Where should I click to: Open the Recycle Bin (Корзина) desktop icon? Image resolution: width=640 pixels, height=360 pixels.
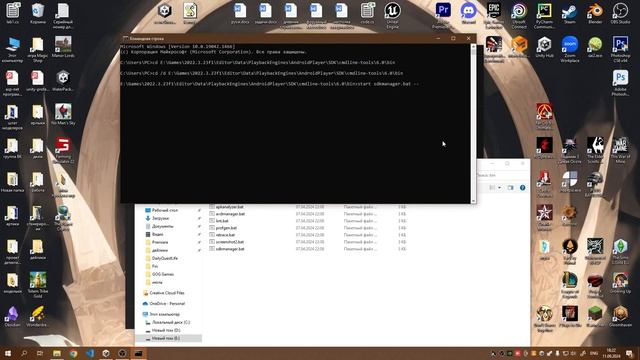click(x=38, y=13)
